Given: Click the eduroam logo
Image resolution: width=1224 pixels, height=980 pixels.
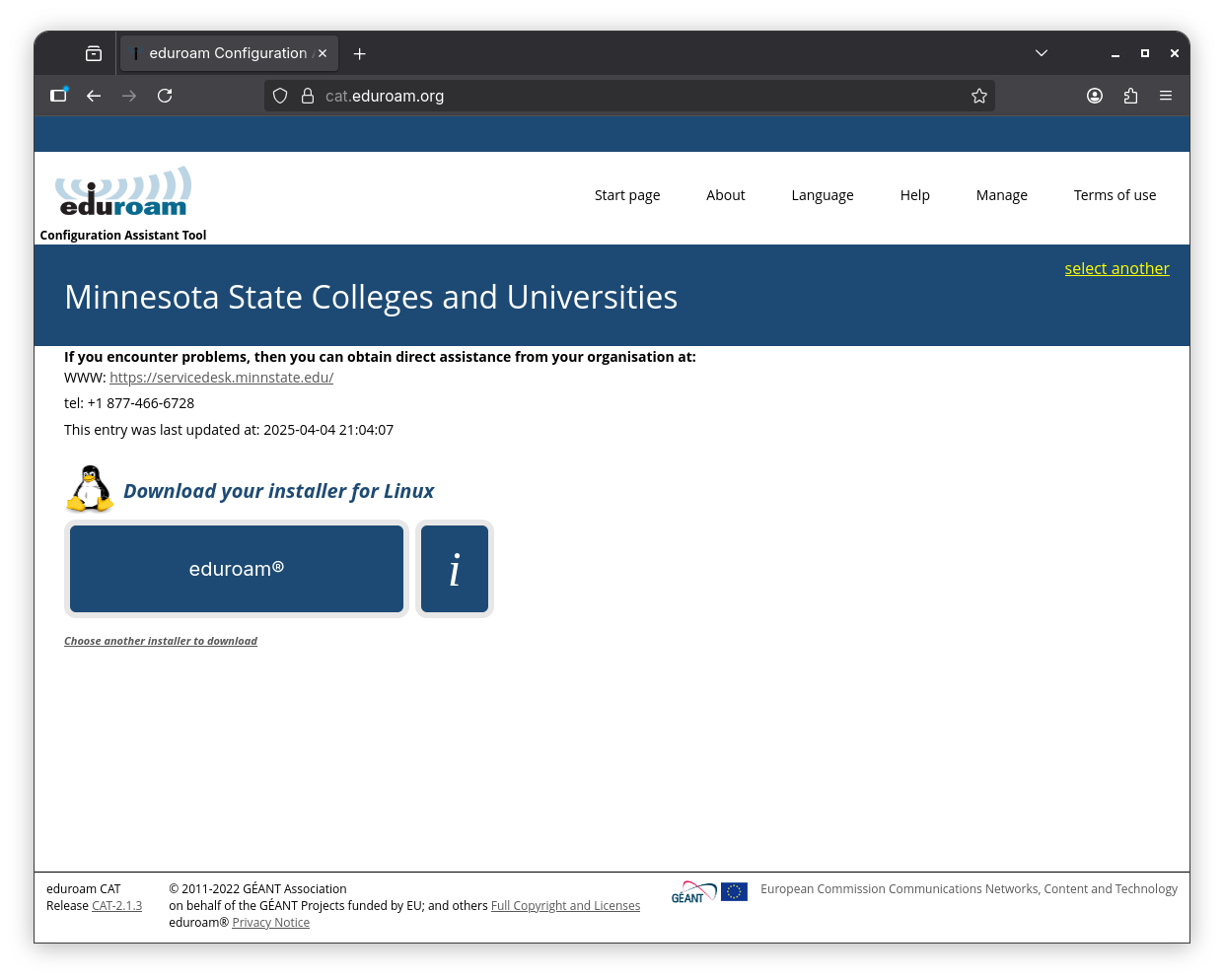Looking at the screenshot, I should pos(122,190).
